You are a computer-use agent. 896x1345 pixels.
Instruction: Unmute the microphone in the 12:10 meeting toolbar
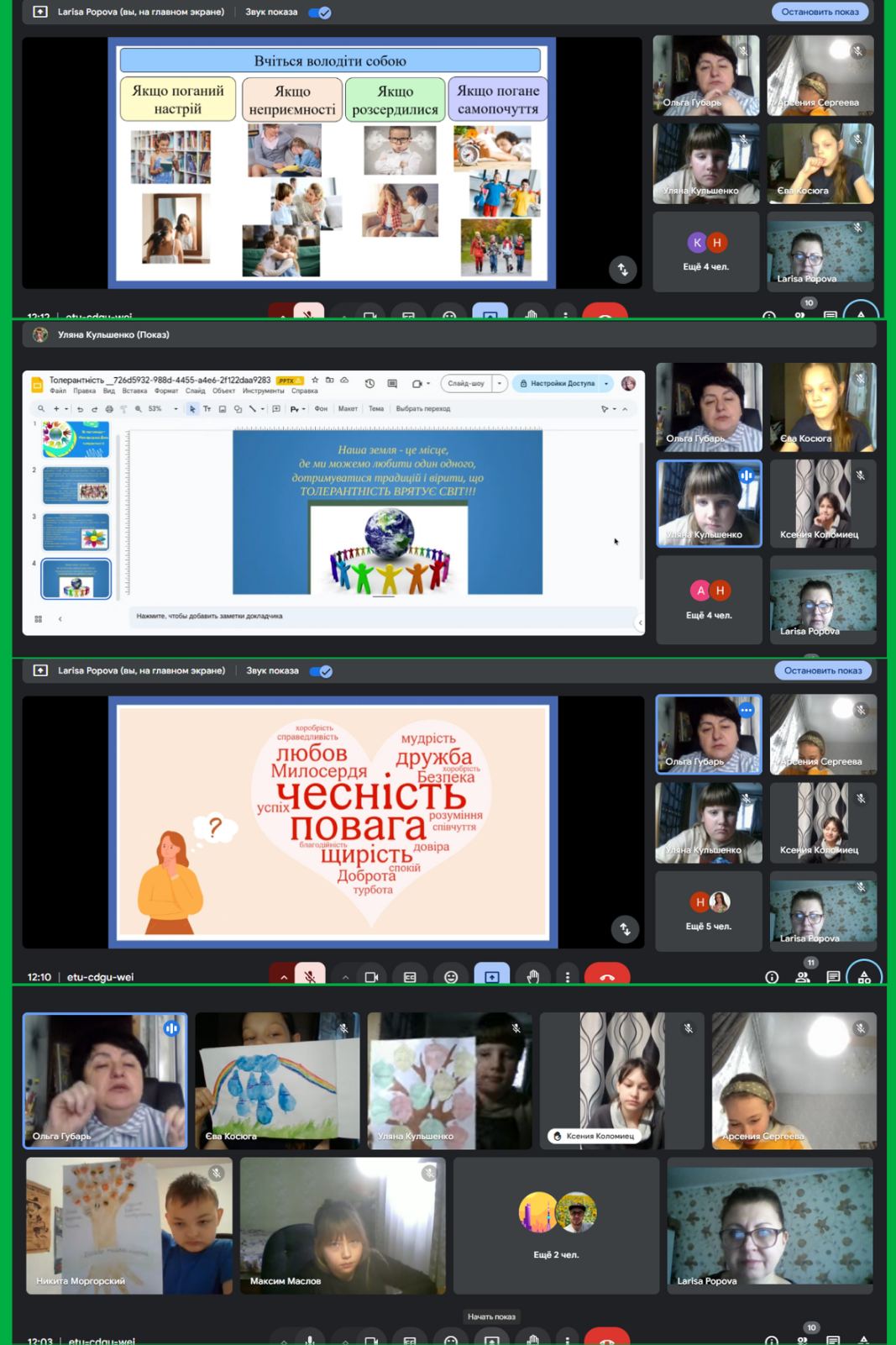click(x=310, y=977)
